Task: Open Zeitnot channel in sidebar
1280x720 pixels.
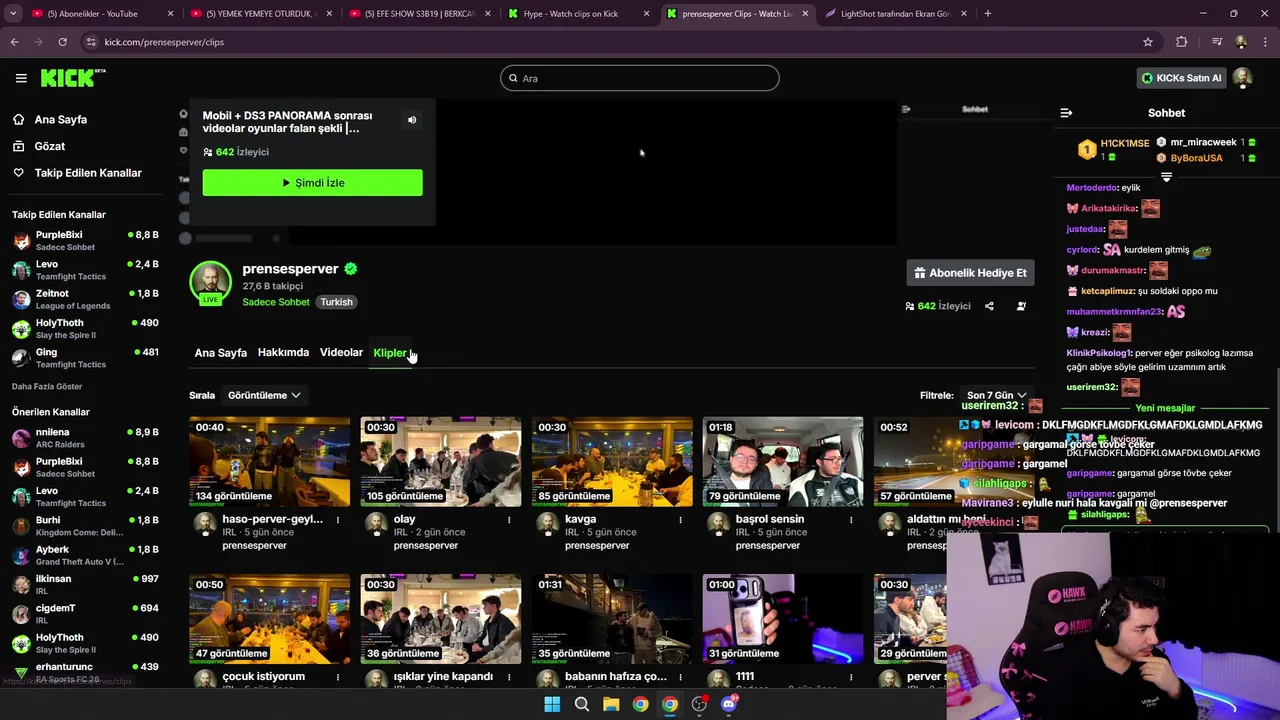Action: click(84, 300)
